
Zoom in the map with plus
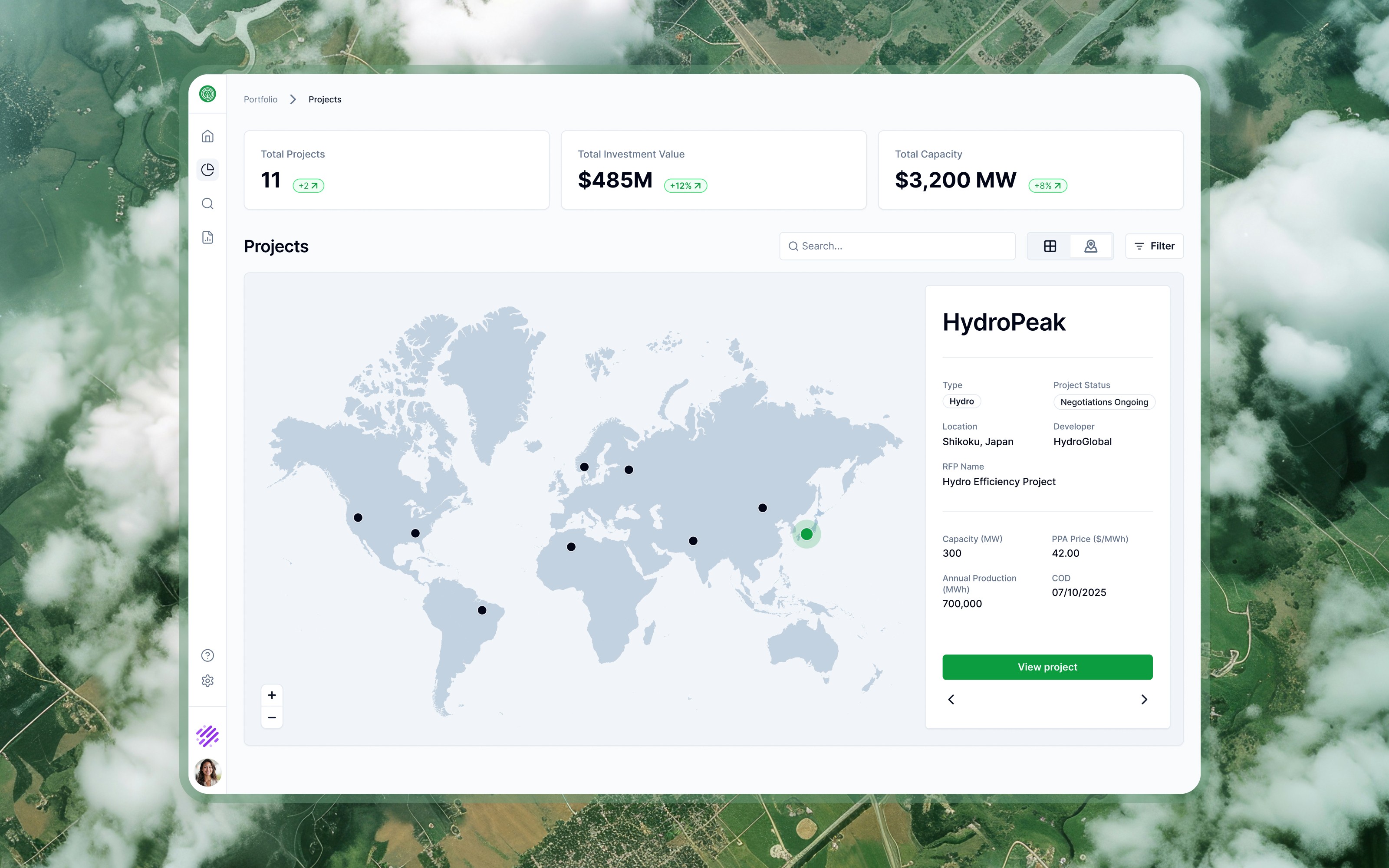272,695
